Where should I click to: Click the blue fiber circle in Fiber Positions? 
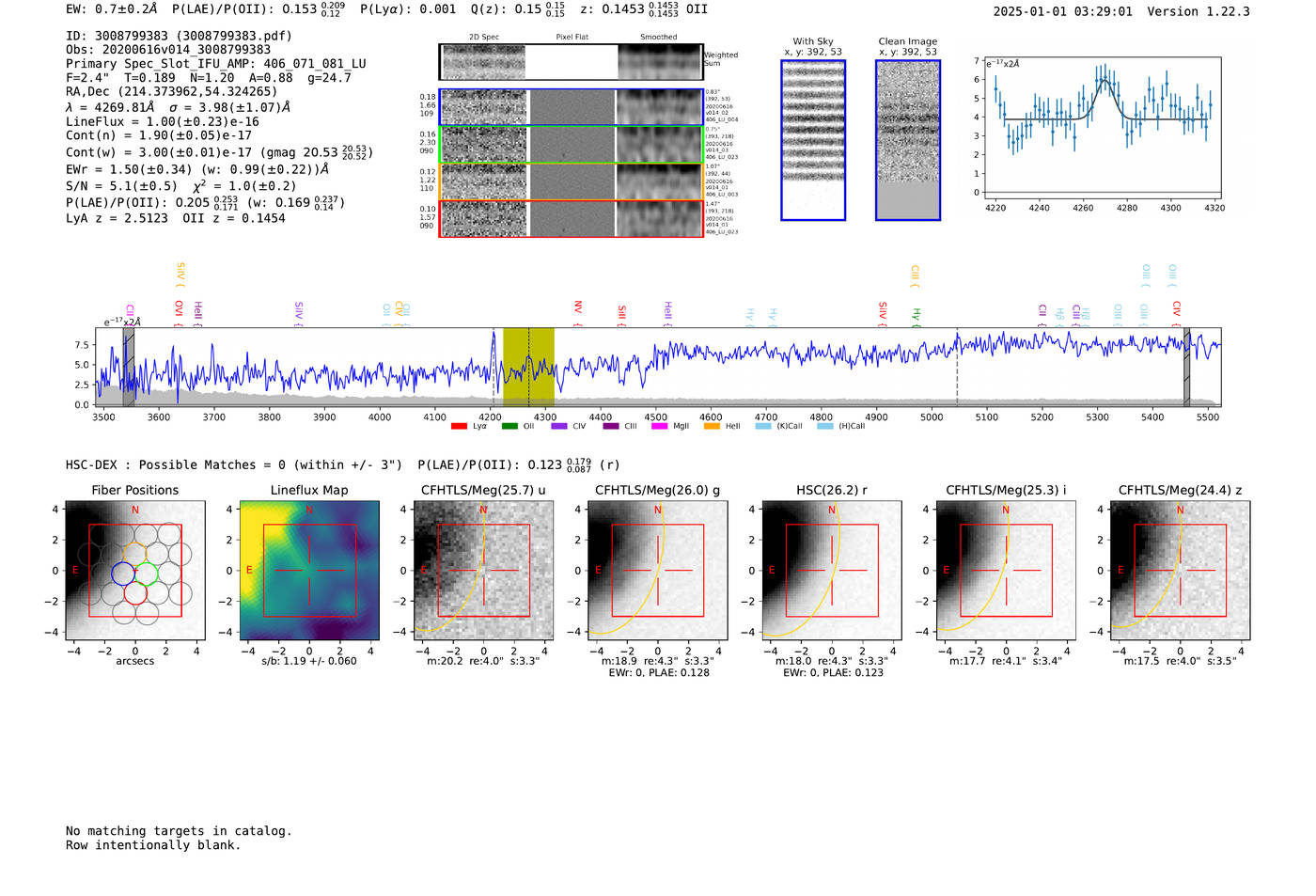pos(123,573)
